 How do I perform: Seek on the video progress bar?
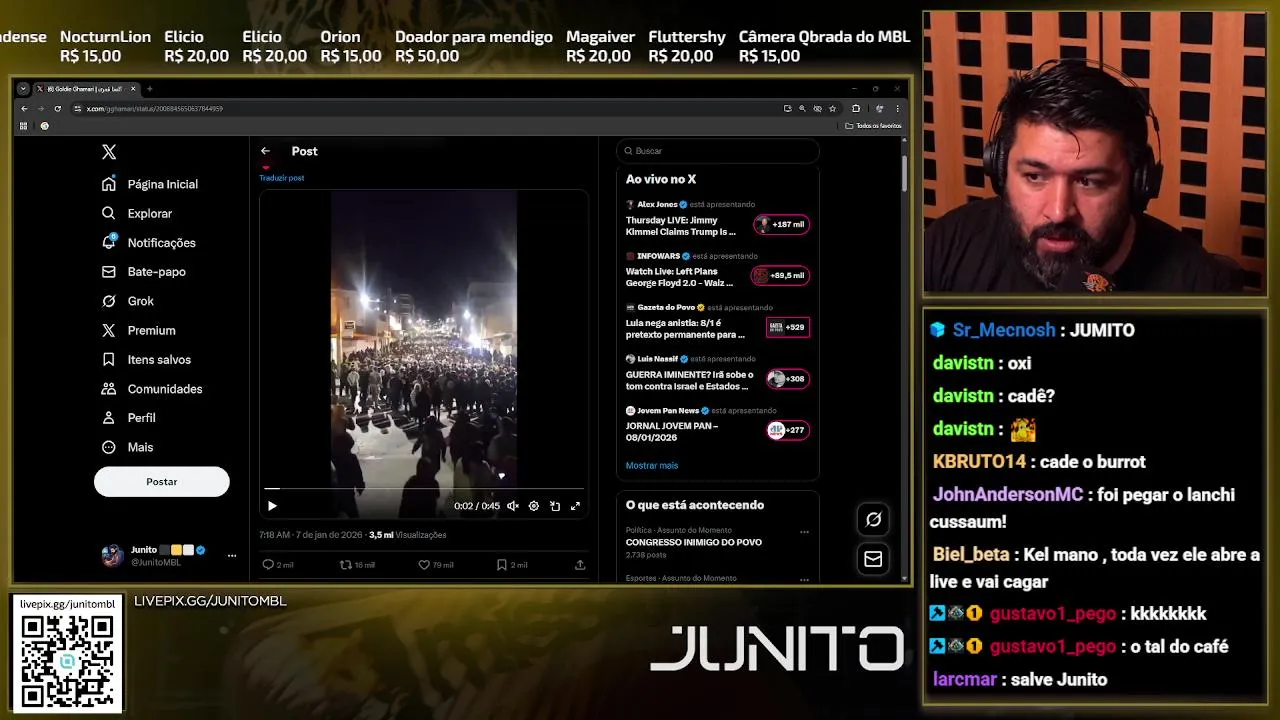coord(424,489)
